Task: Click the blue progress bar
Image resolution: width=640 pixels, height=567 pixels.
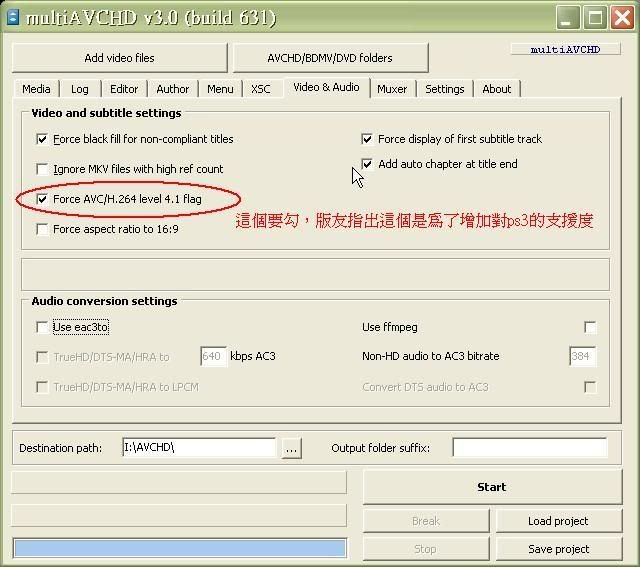Action: click(x=180, y=548)
